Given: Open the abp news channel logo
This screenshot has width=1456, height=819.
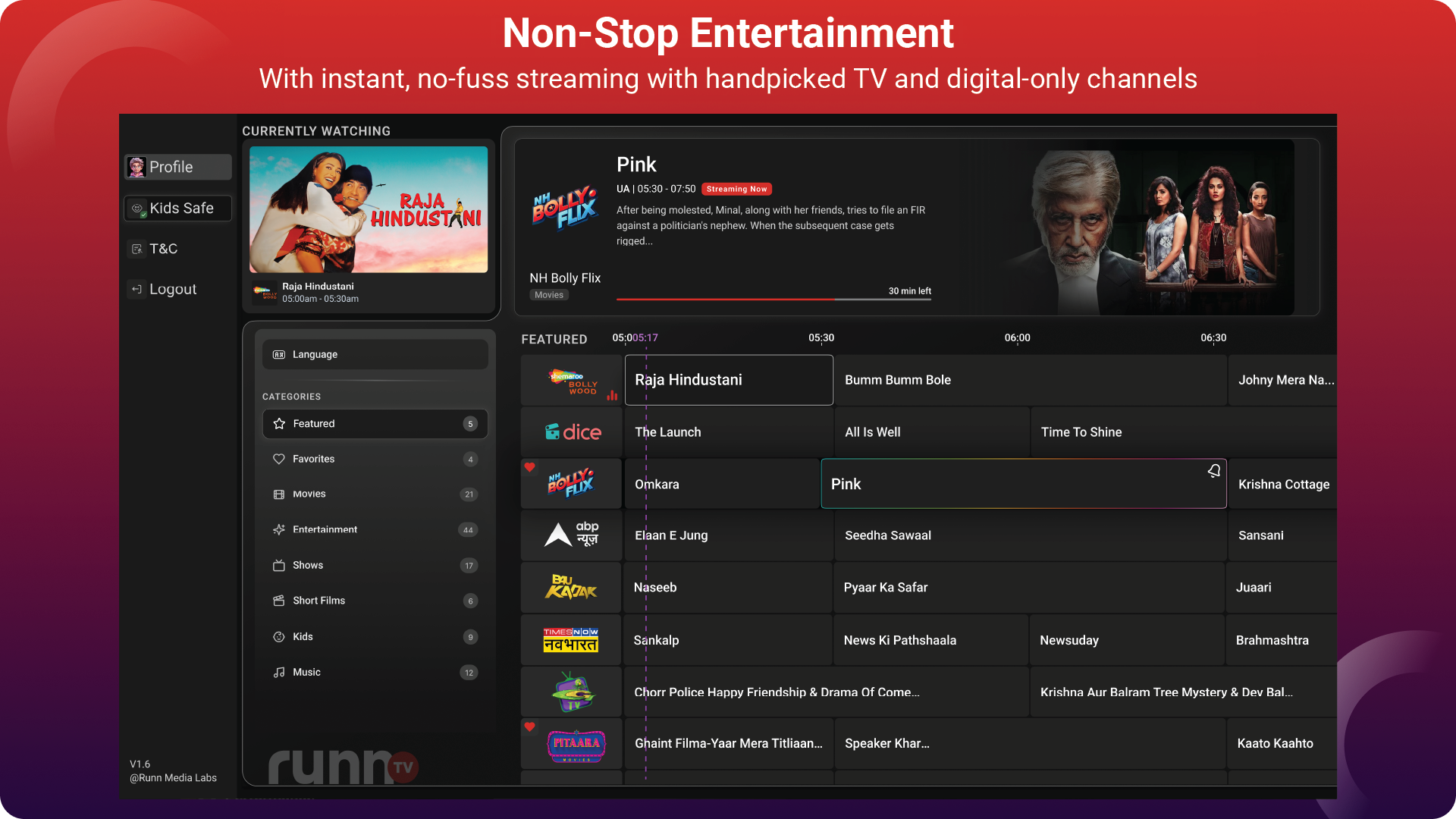Looking at the screenshot, I should (x=571, y=535).
